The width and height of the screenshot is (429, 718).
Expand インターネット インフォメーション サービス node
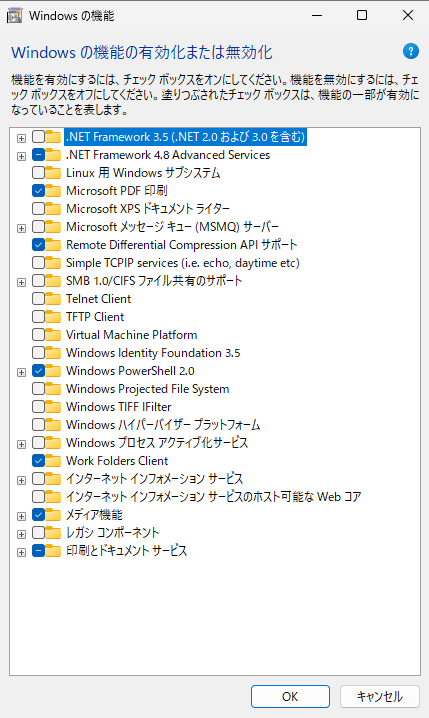(22, 480)
